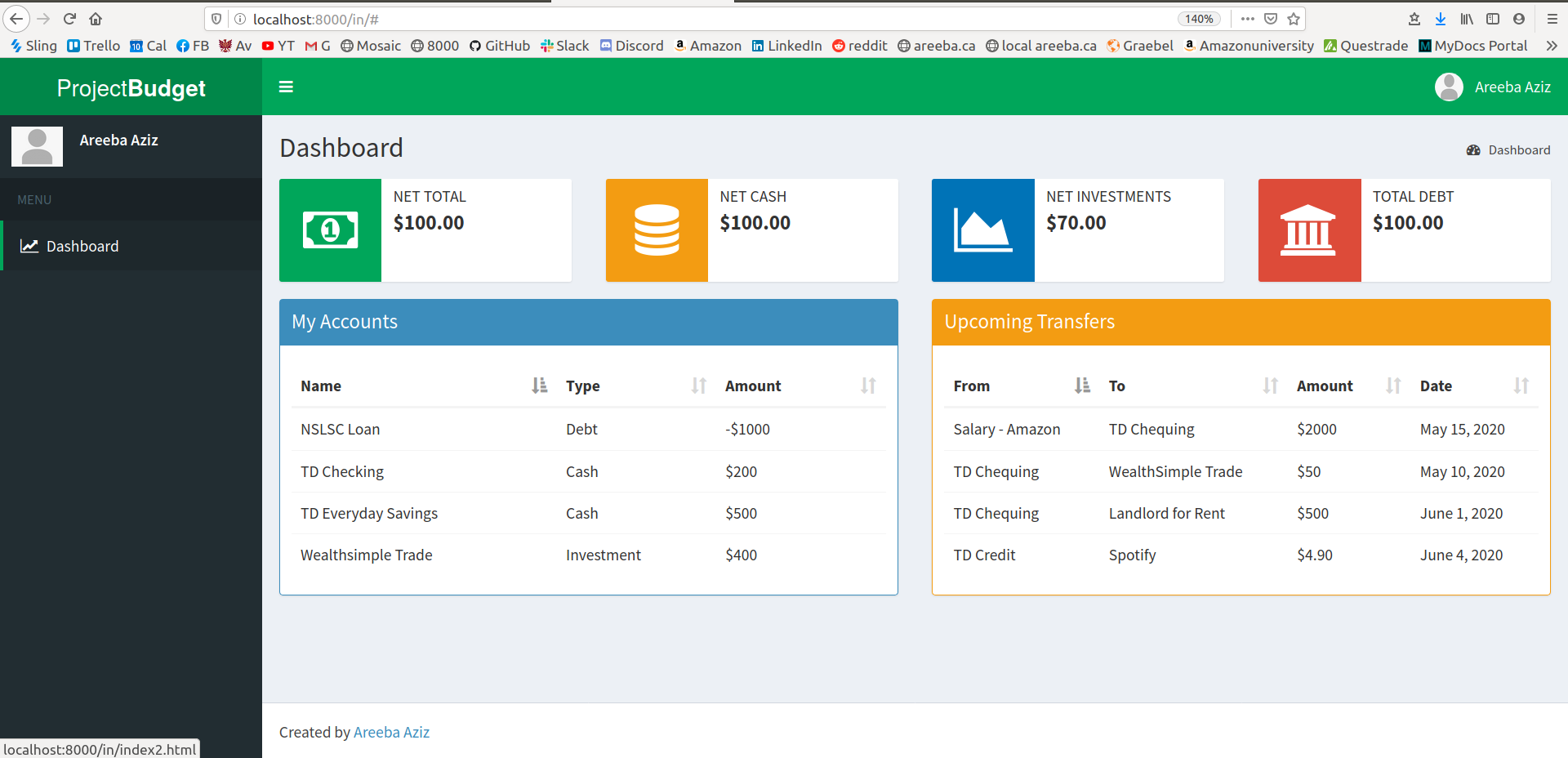Reload the page
This screenshot has height=758, width=1568.
(x=70, y=19)
